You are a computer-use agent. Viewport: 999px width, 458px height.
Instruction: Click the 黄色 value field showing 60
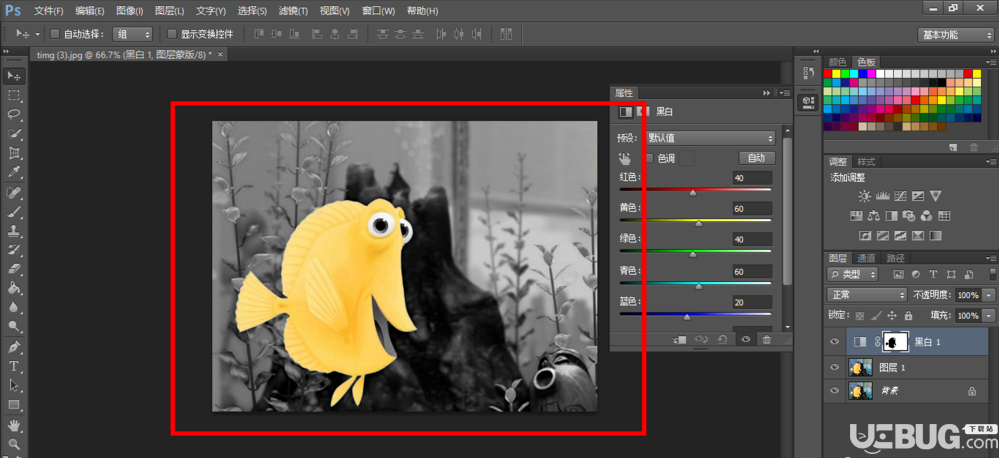click(x=752, y=209)
